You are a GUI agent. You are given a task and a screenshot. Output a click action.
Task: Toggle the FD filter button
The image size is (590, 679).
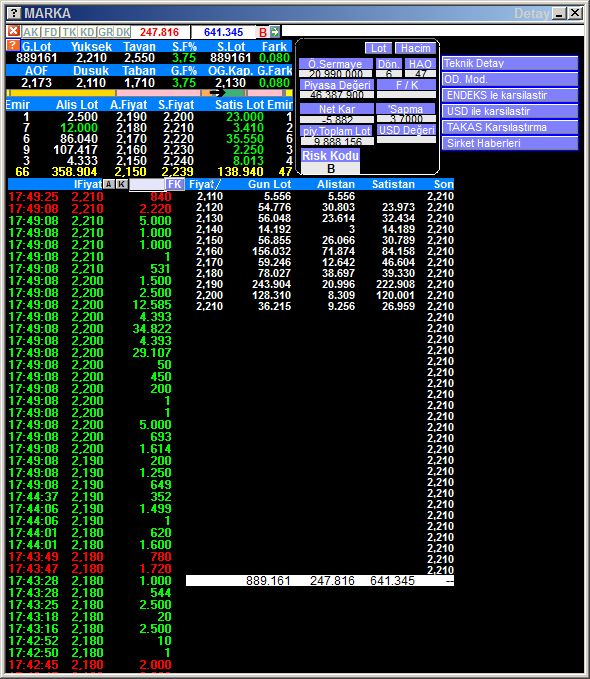point(51,32)
